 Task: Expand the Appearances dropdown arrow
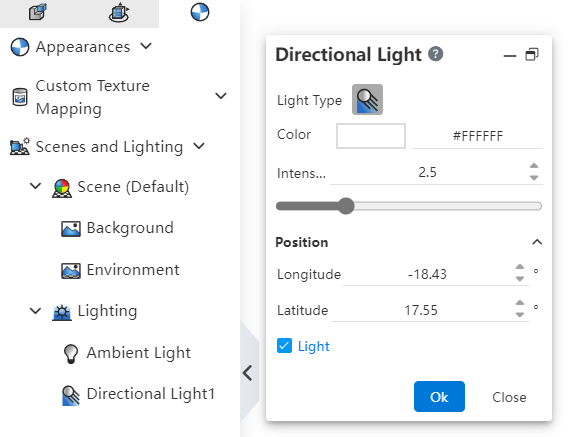146,46
